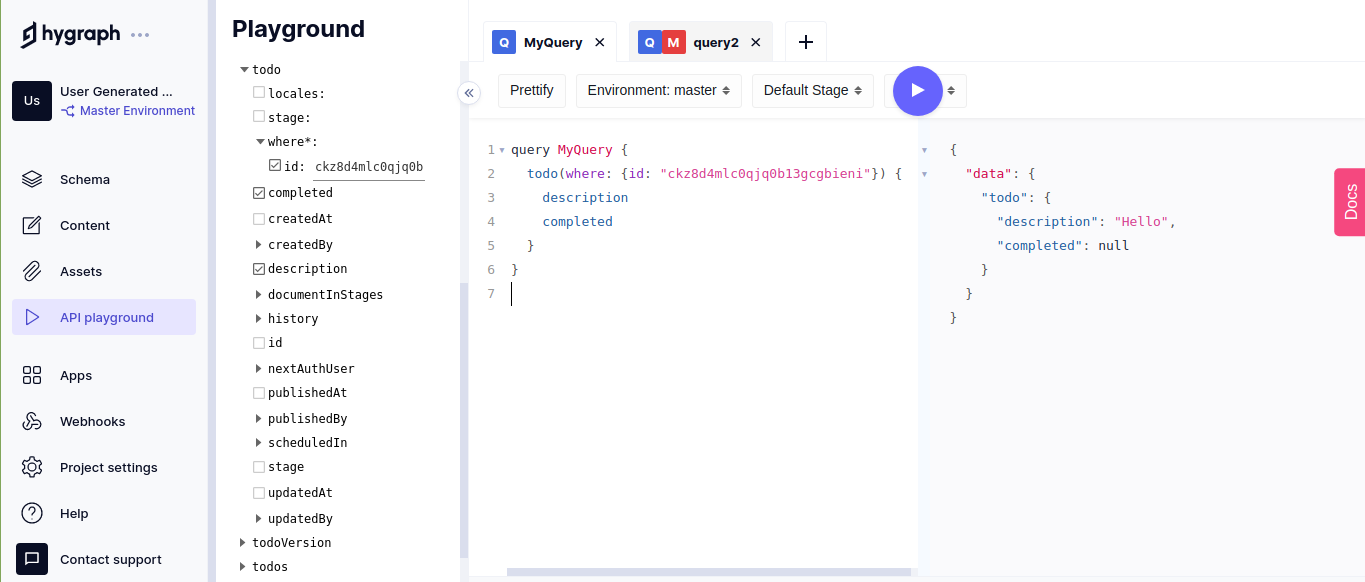Screen dimensions: 1365x582
Task: Switch to the query2 tab
Action: [715, 43]
